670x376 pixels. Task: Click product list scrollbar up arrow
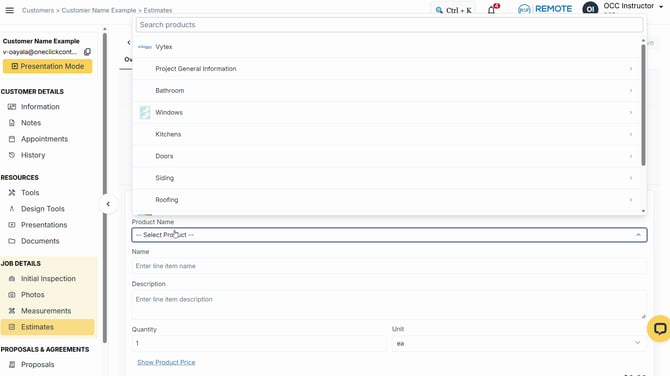click(643, 40)
